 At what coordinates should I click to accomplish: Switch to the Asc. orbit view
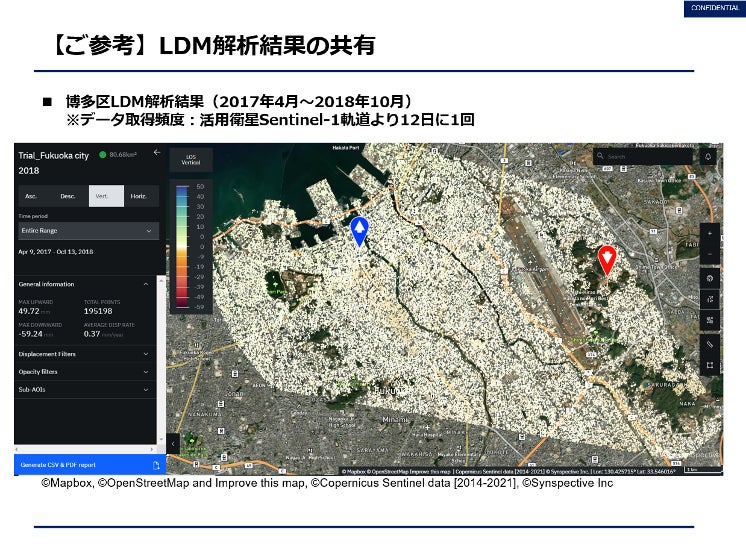pos(31,196)
